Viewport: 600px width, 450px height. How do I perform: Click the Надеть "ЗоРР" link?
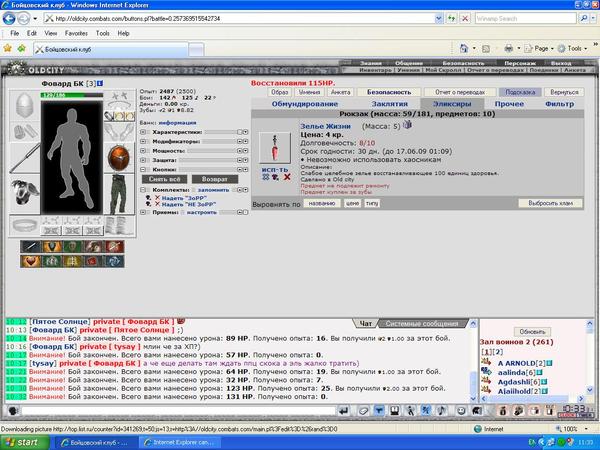click(184, 198)
